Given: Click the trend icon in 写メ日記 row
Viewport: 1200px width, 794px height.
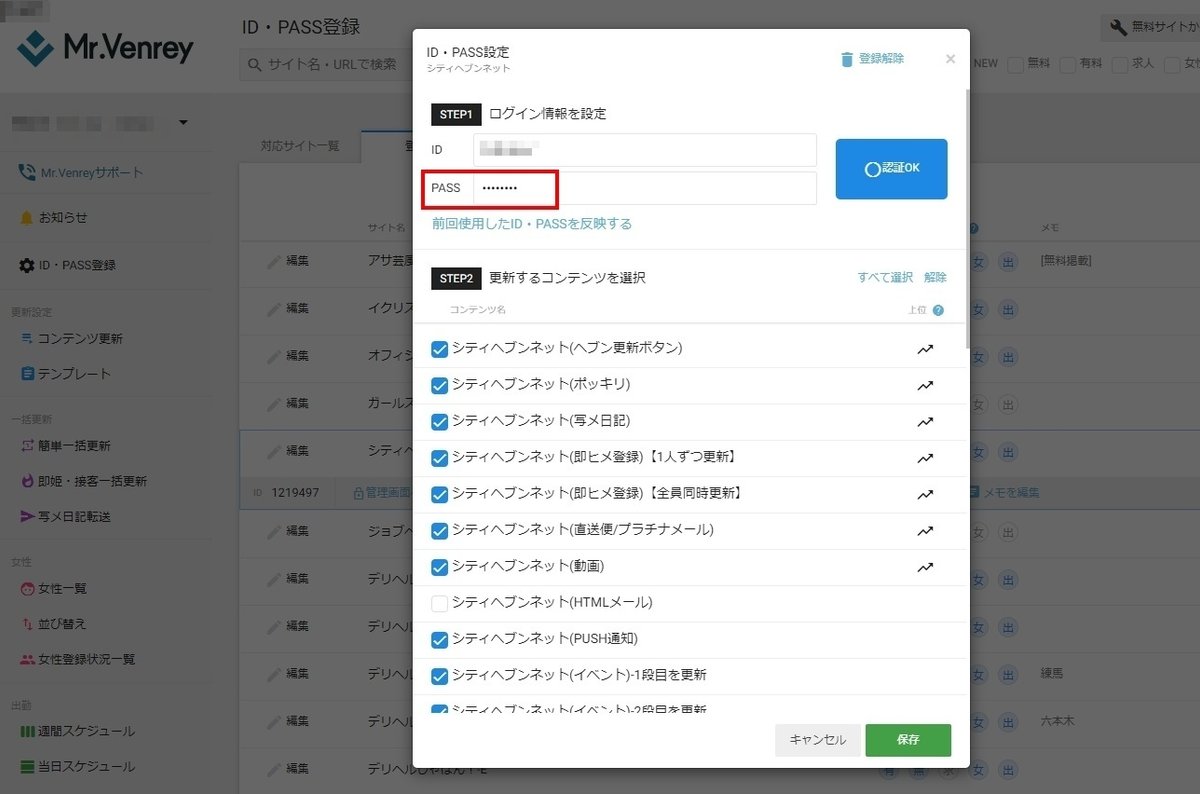Looking at the screenshot, I should click(925, 422).
